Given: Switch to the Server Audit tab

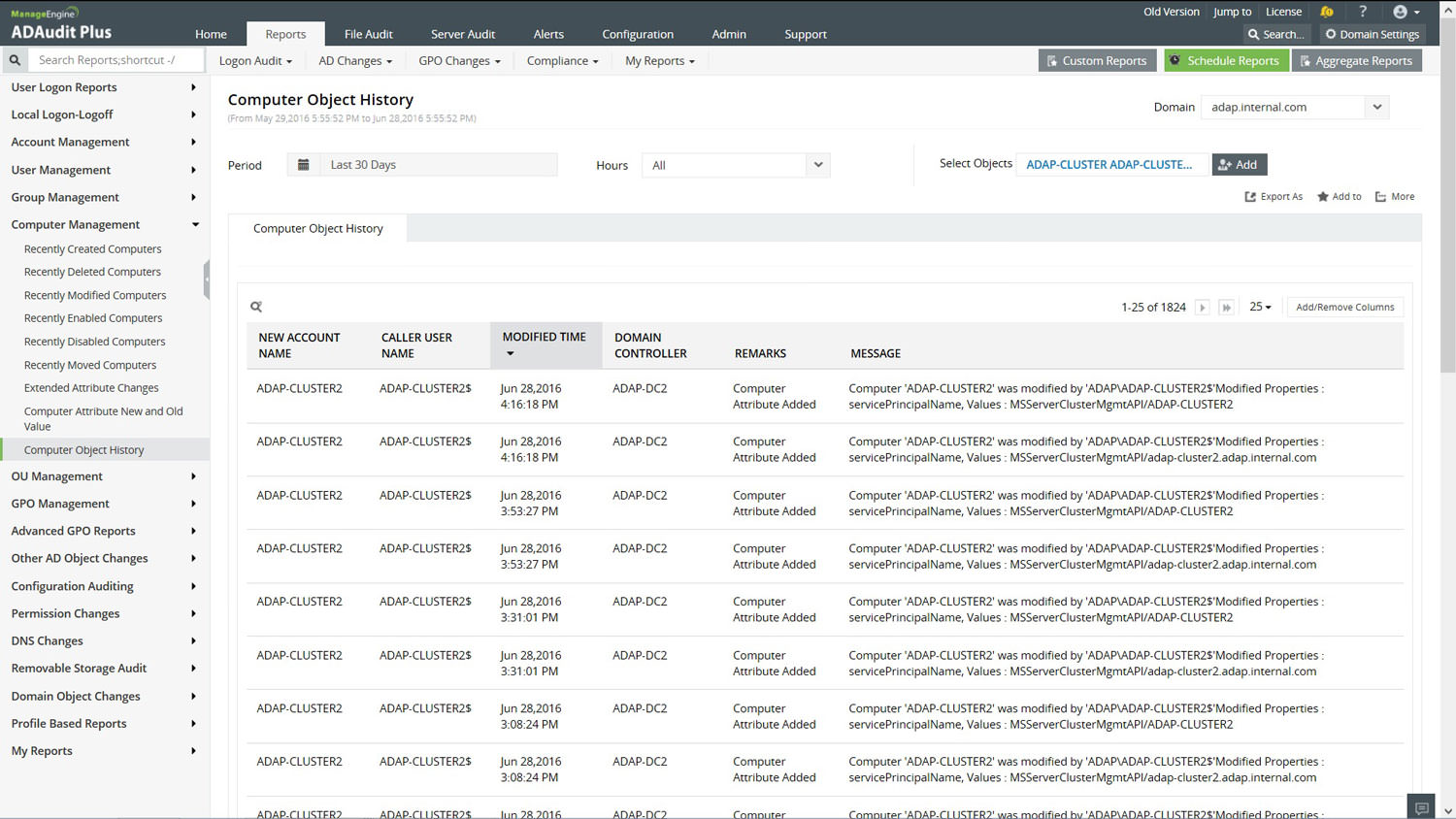Looking at the screenshot, I should (463, 34).
